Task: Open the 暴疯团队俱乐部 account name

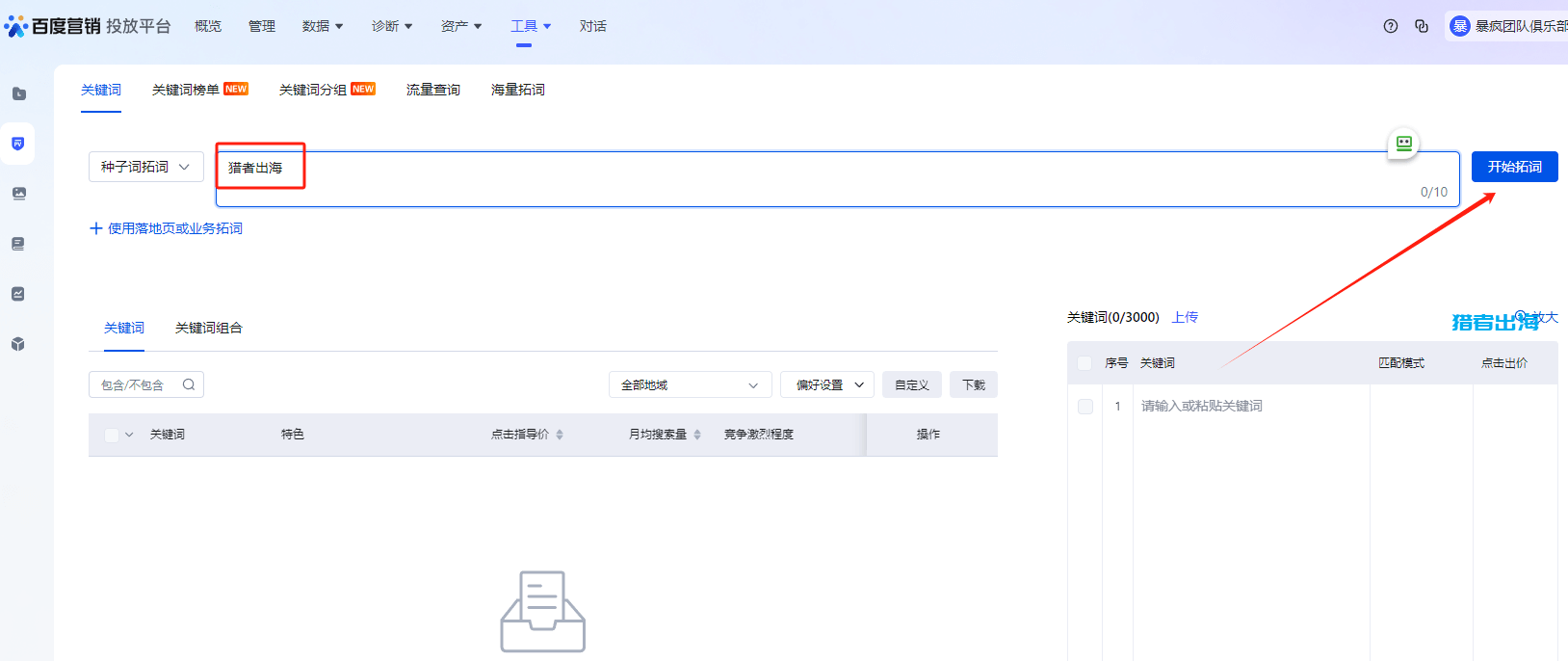Action: tap(1522, 26)
